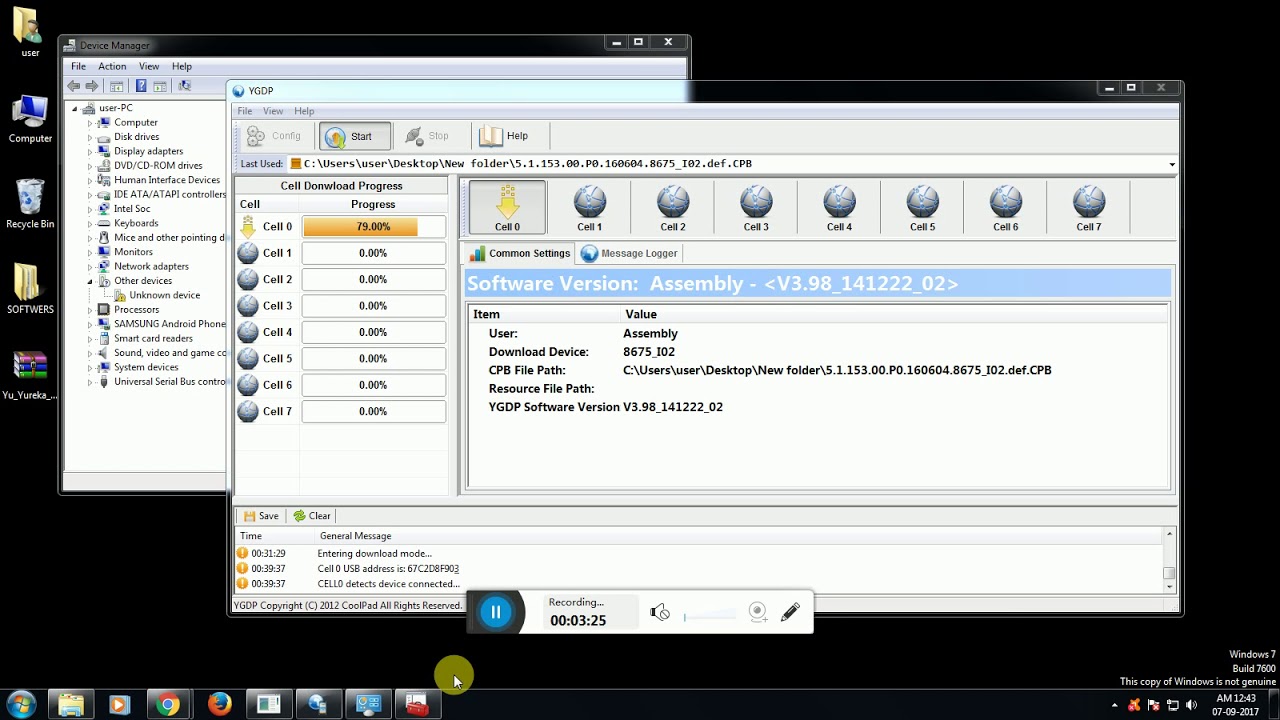Click the recorder's pencil annotation icon
Screen dimensions: 1280x720
coord(790,612)
